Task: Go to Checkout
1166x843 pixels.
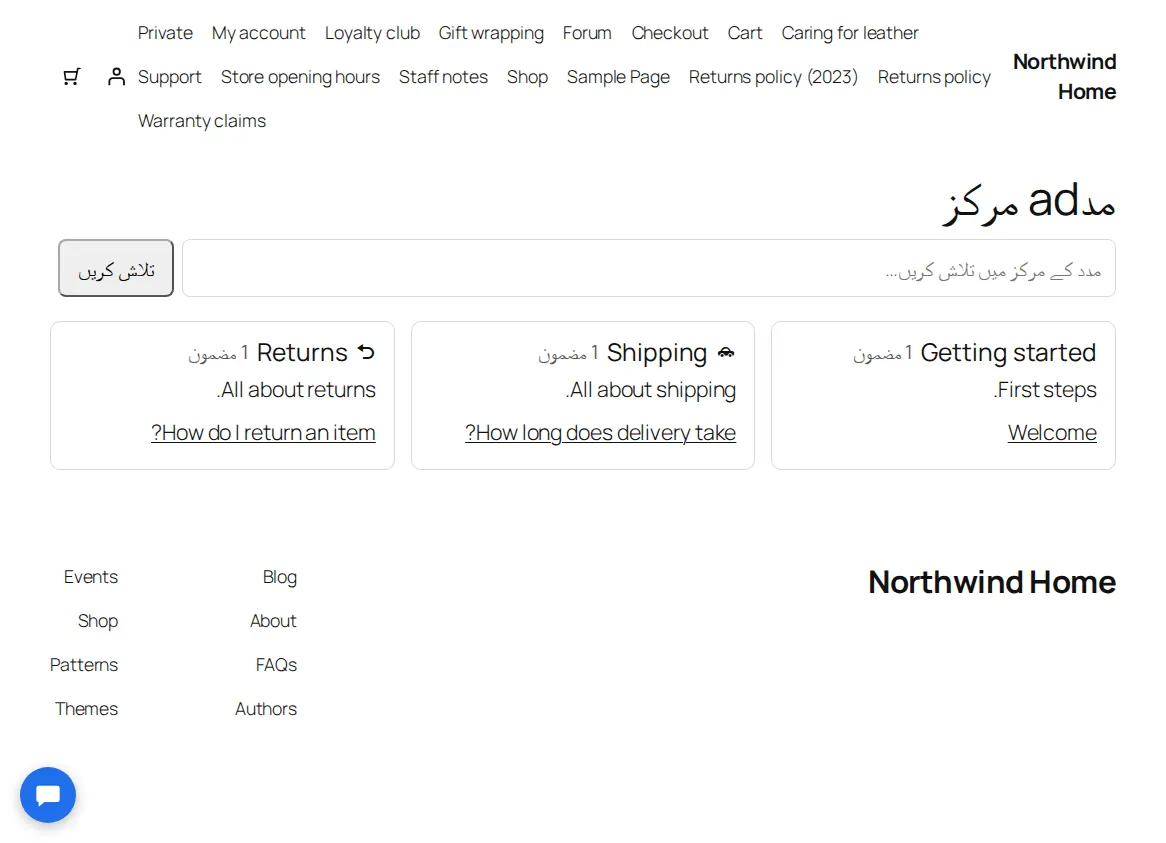Action: [x=670, y=33]
